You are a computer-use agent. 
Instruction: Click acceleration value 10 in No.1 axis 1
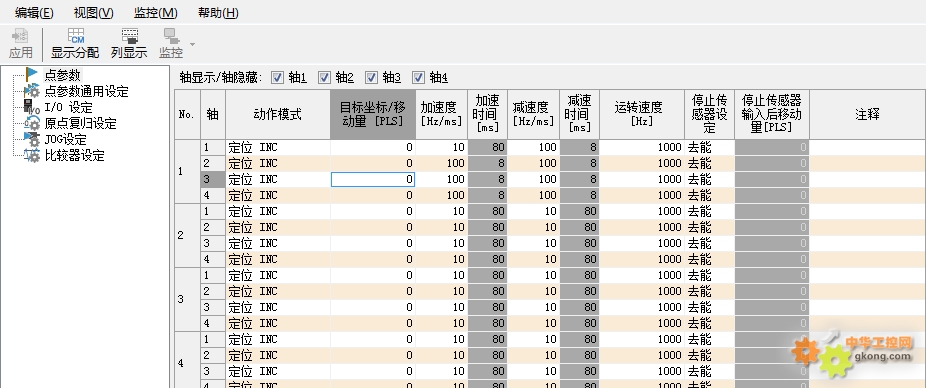pyautogui.click(x=442, y=147)
